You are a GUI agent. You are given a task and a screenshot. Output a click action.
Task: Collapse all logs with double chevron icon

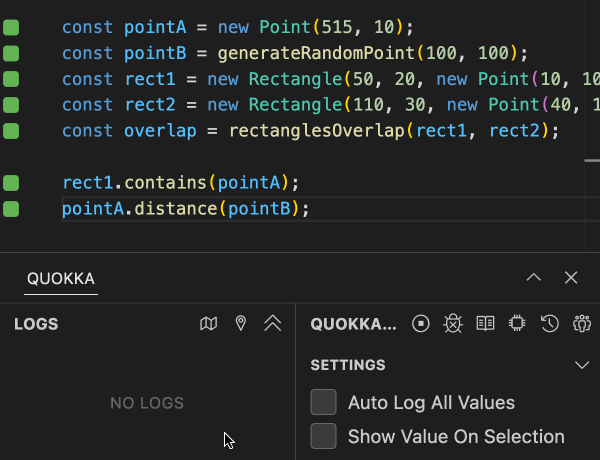click(272, 324)
